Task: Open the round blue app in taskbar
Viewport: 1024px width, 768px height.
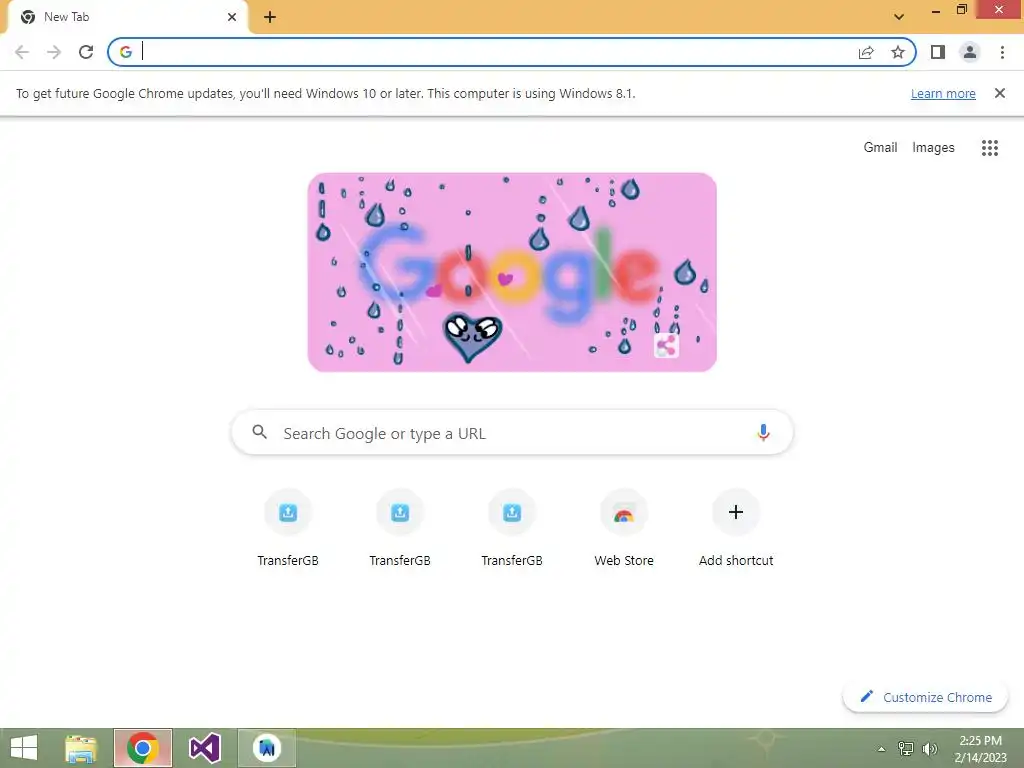Action: point(266,748)
